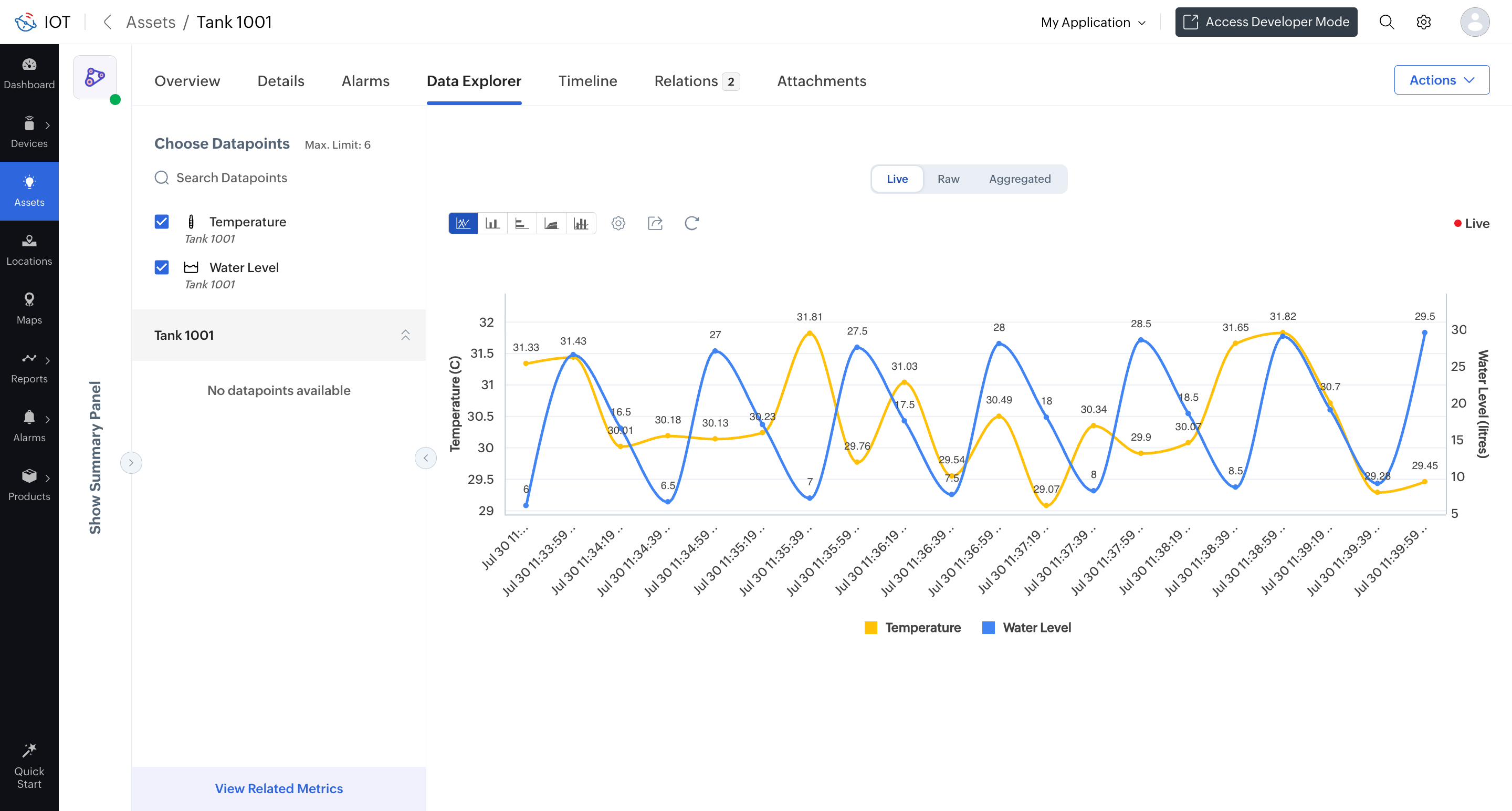
Task: Open the Actions dropdown
Action: coord(1442,80)
